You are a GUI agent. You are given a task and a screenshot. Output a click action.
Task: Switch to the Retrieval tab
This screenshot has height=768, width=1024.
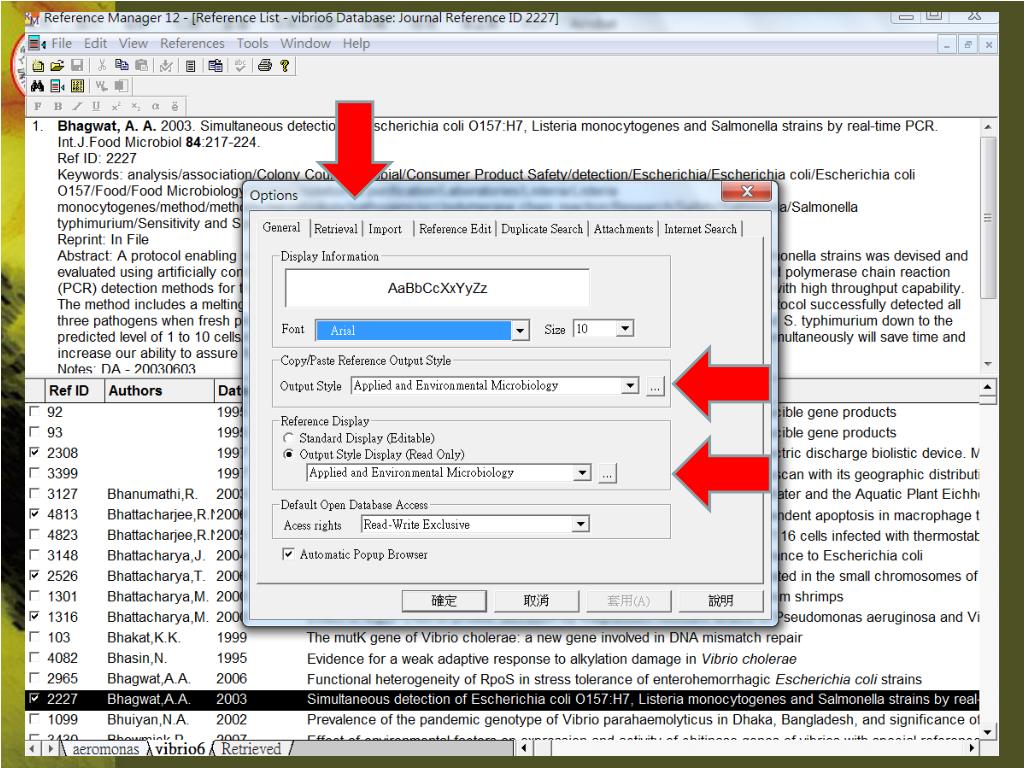point(336,229)
